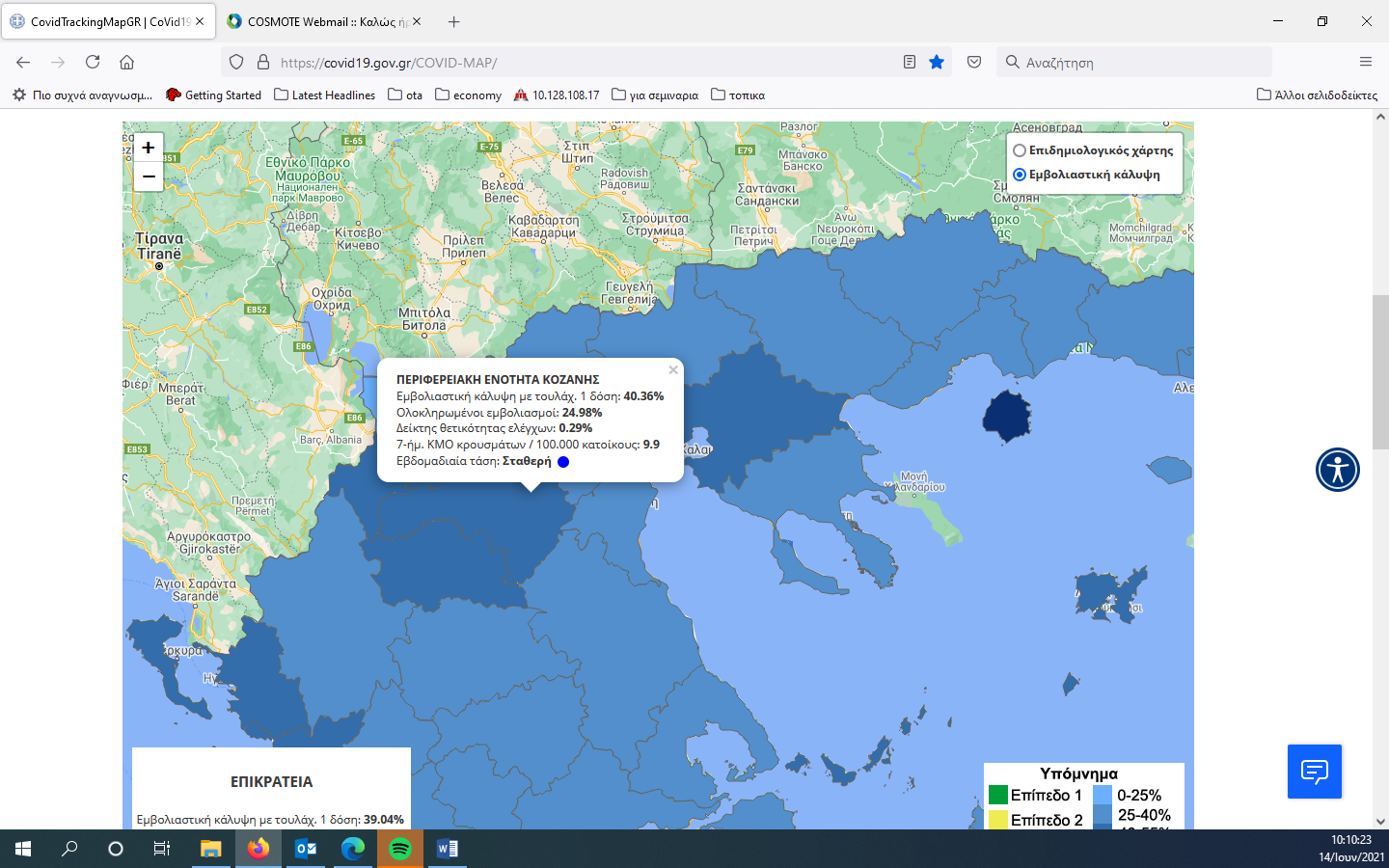
Task: Open the Getting Started bookmark
Action: click(213, 95)
